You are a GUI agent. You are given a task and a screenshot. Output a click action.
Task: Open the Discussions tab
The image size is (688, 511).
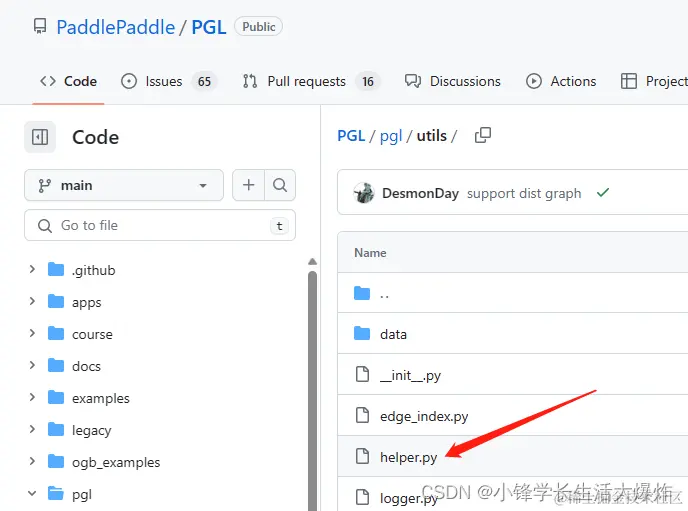(453, 81)
